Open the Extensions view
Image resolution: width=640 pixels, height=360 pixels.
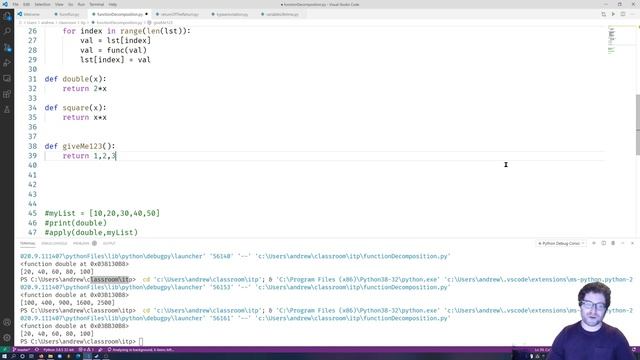7,94
